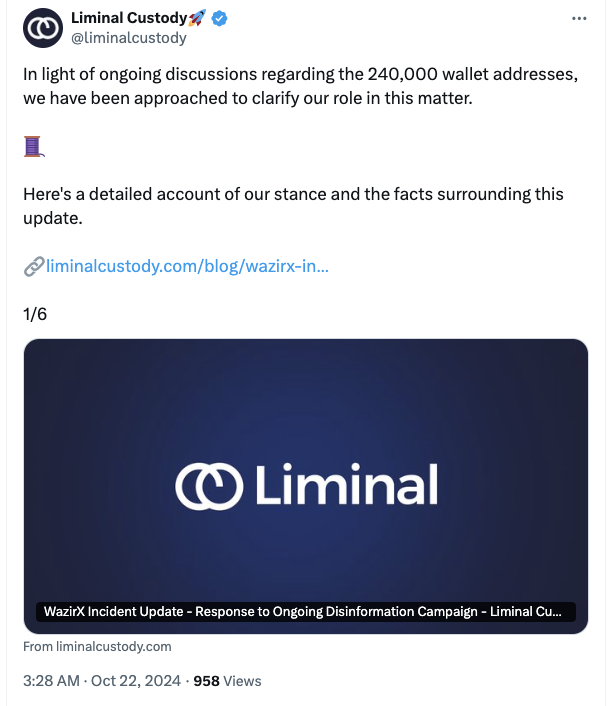The width and height of the screenshot is (616, 706).
Task: Open the liminalcustody.com/blog/wazirx-in… link
Action: (x=187, y=266)
